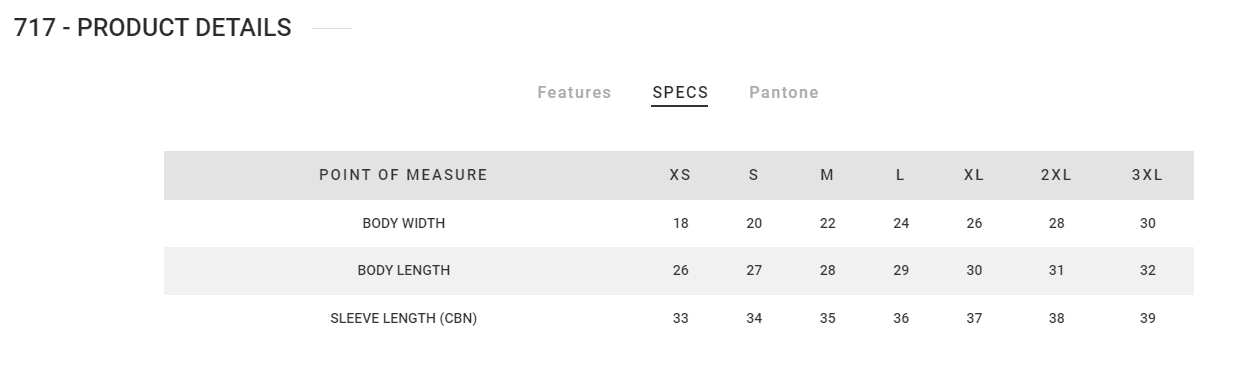Click sleeve length value 39 for 3XL
1256x374 pixels.
1148,319
